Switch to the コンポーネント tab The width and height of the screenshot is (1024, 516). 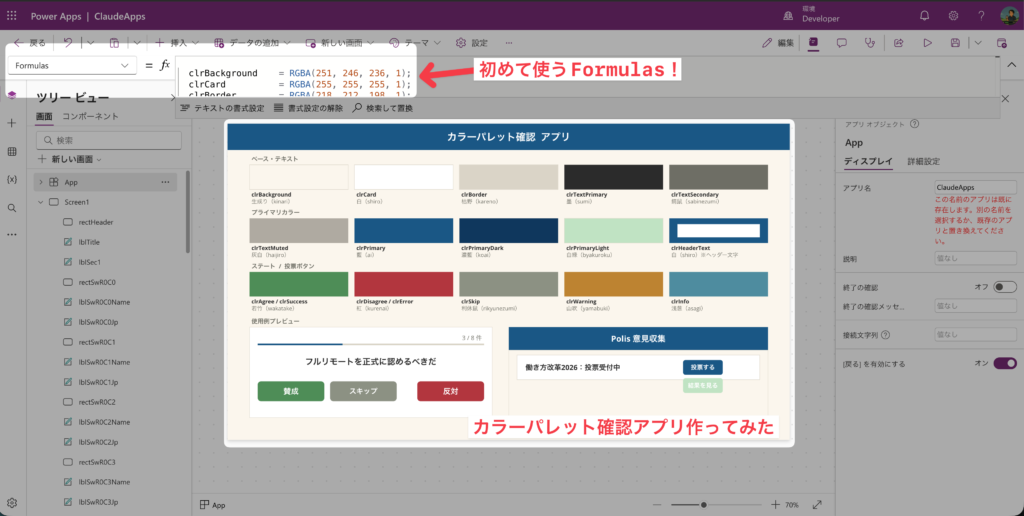click(x=90, y=117)
